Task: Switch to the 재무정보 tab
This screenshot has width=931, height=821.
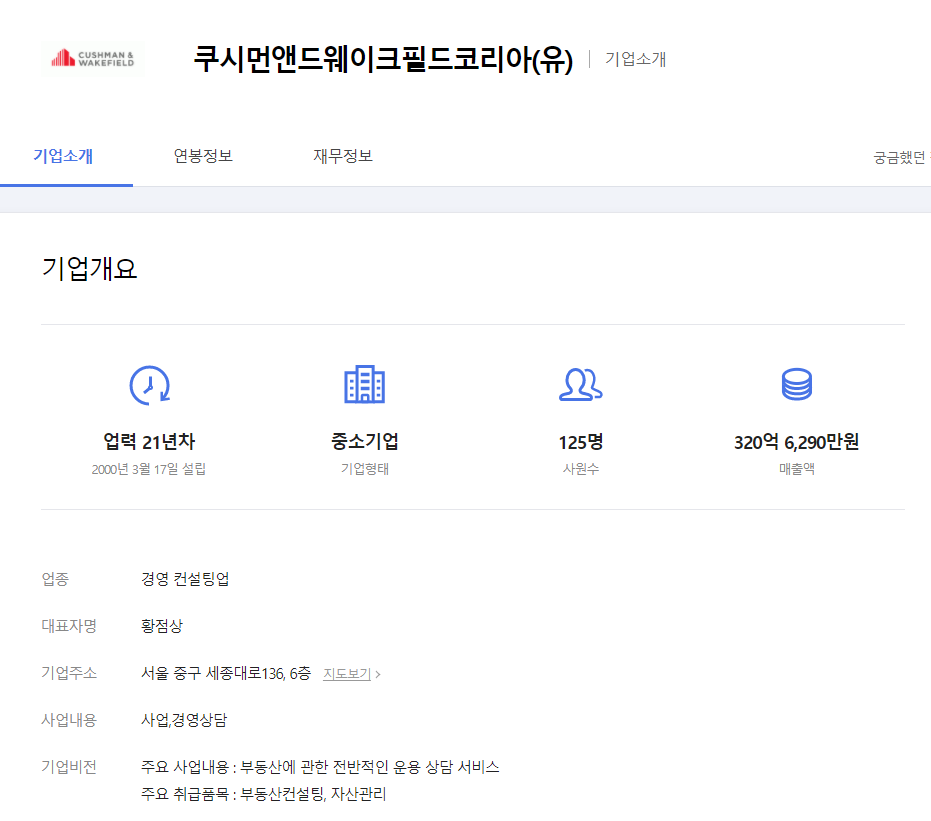Action: 343,156
